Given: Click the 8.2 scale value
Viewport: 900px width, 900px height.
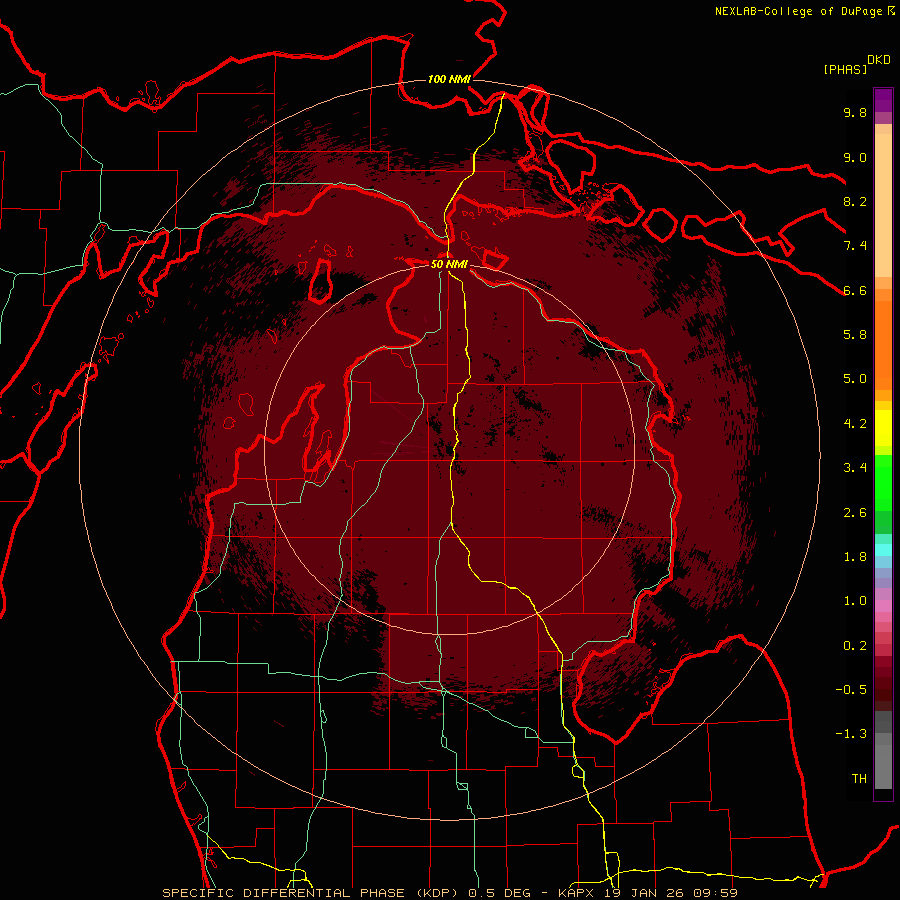Looking at the screenshot, I should click(x=855, y=201).
